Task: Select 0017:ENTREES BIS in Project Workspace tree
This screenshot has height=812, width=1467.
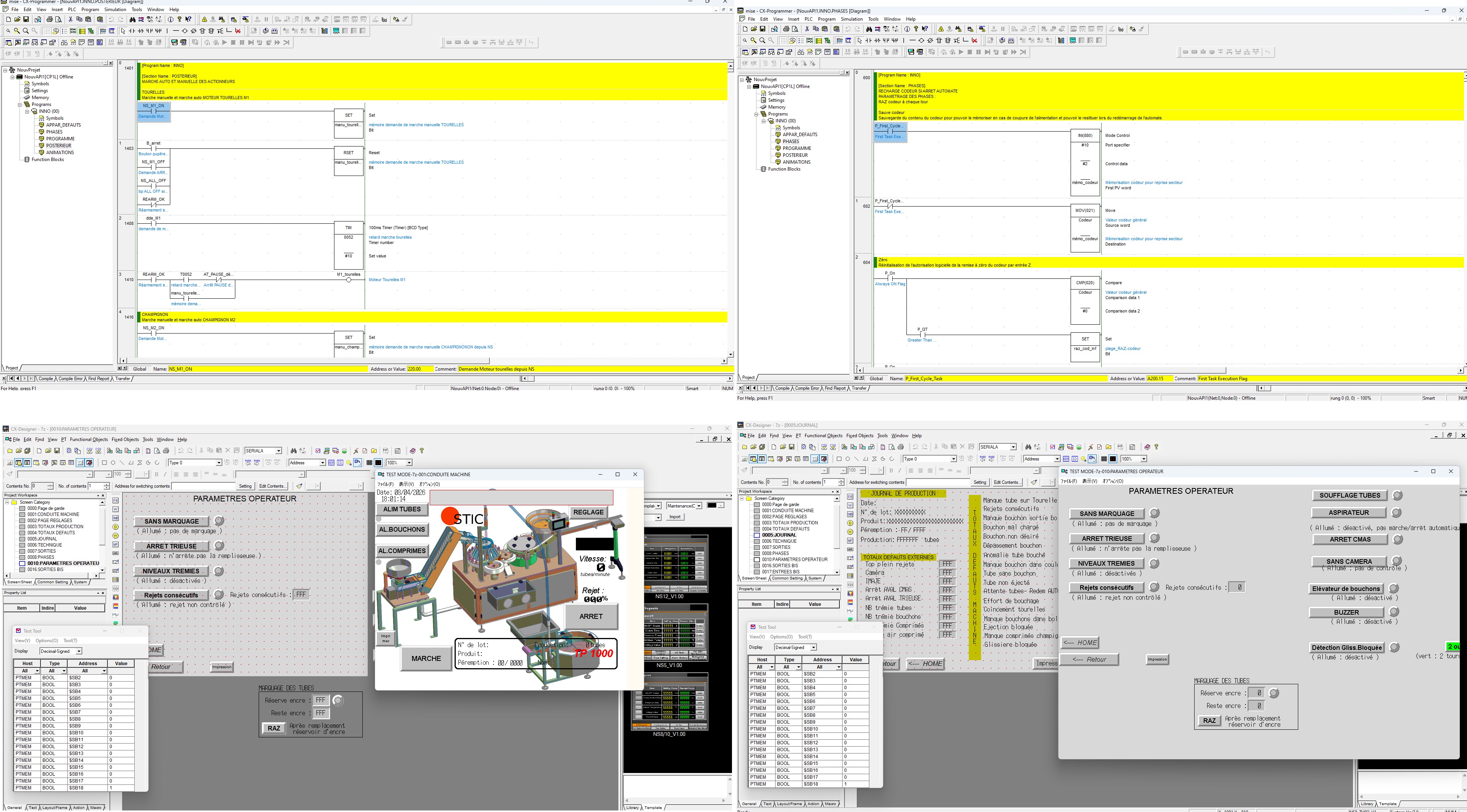Action: [780, 572]
